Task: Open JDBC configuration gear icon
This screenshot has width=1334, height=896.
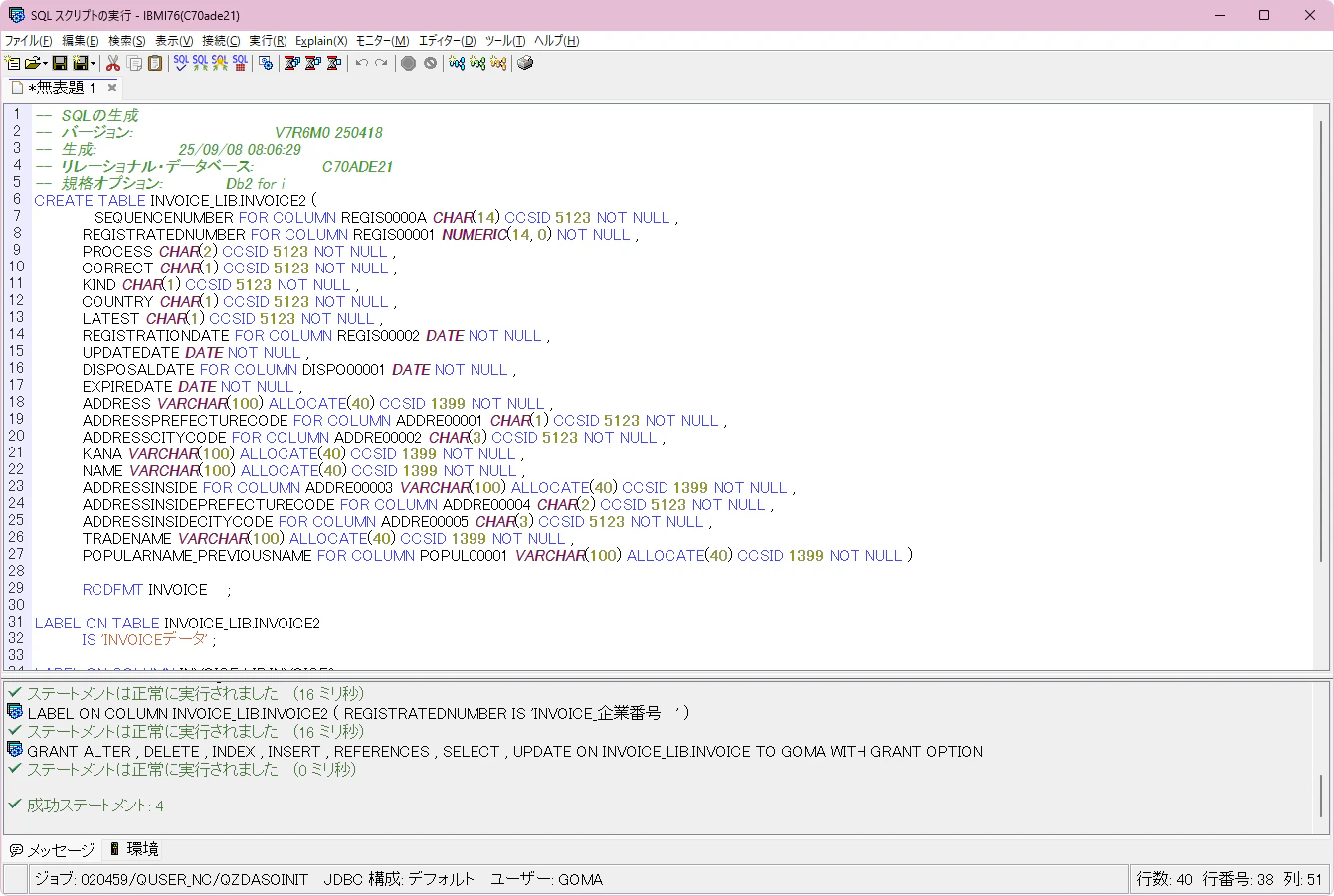Action: point(266,63)
